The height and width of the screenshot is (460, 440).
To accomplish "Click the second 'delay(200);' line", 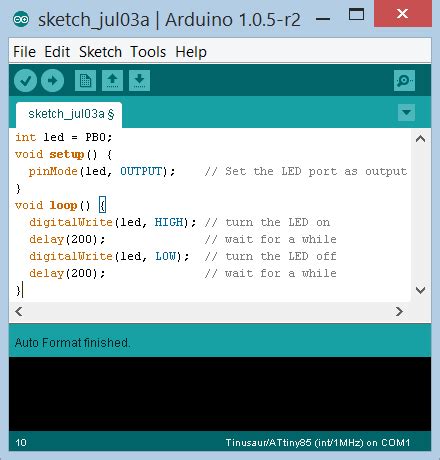I will (67, 273).
